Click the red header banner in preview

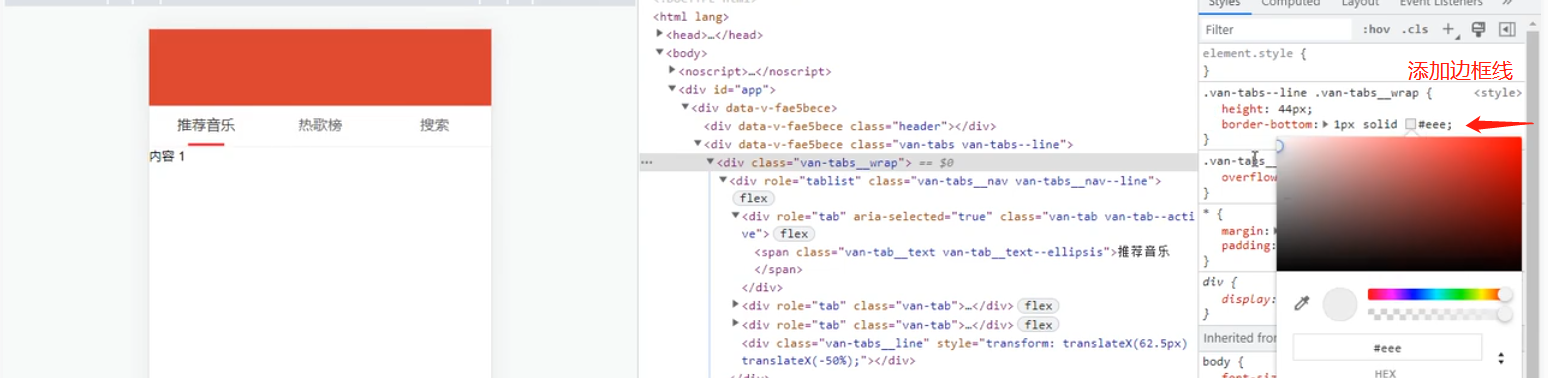320,67
